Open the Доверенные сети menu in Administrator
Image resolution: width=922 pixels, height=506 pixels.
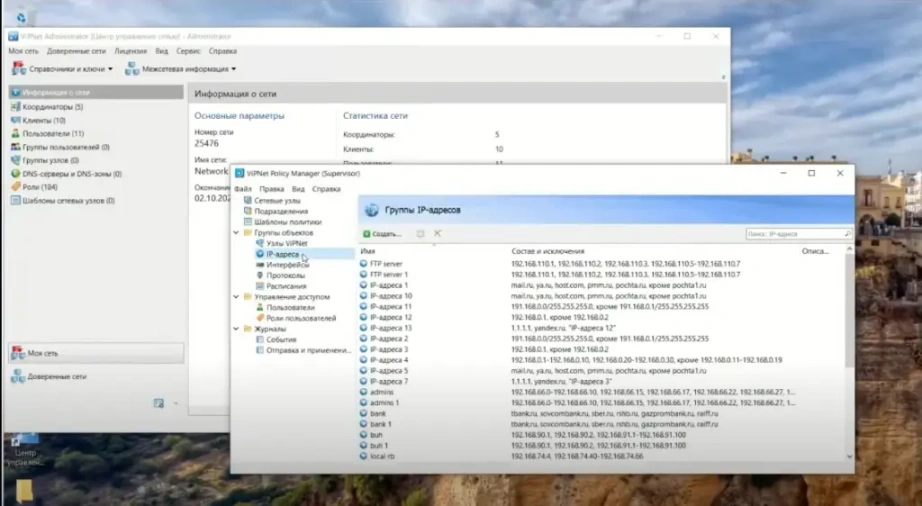pyautogui.click(x=76, y=51)
